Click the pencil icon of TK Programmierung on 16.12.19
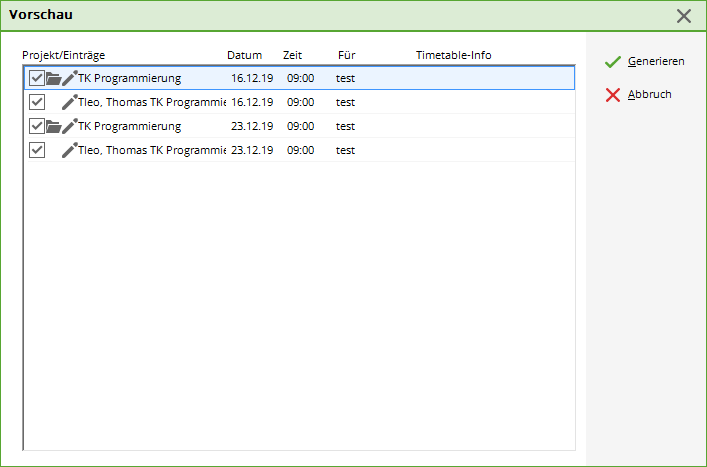The width and height of the screenshot is (707, 467). point(69,78)
